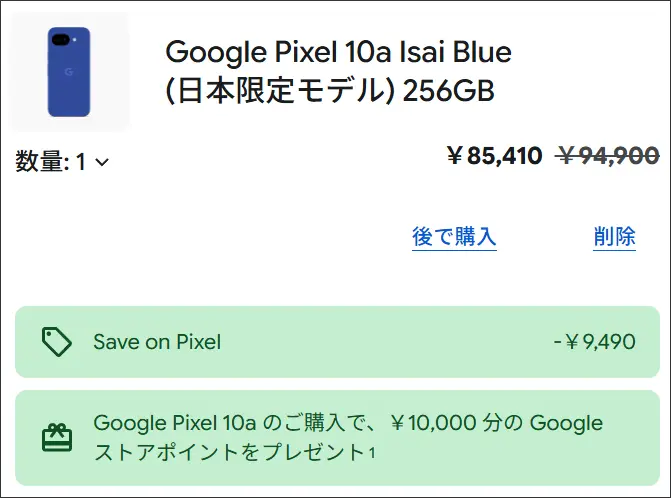Click the Pixel 10a product thumbnail
The width and height of the screenshot is (671, 498).
69,72
